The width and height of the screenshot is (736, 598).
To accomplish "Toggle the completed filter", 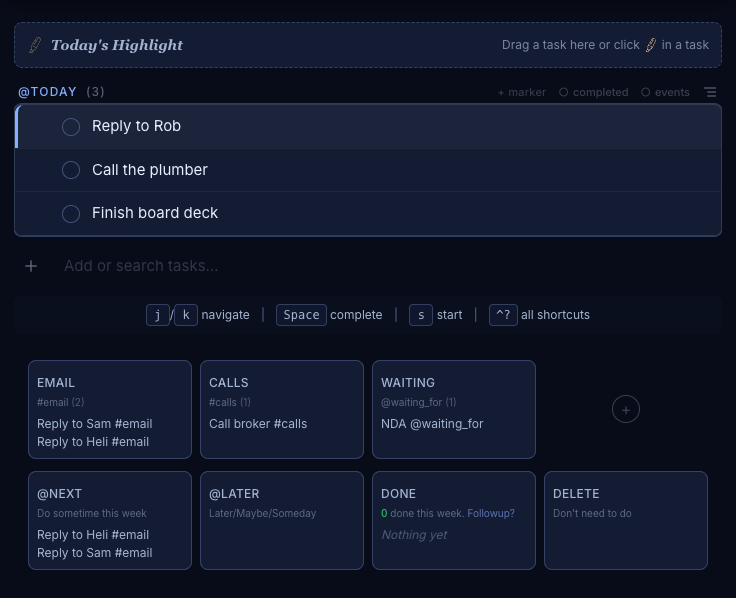I will click(x=593, y=92).
